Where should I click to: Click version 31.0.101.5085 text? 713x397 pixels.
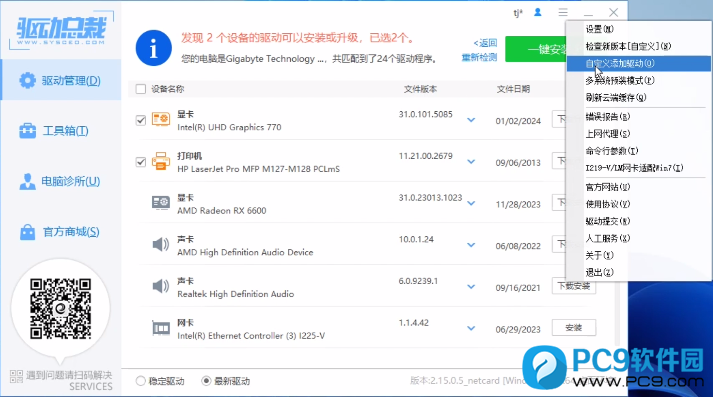click(426, 114)
